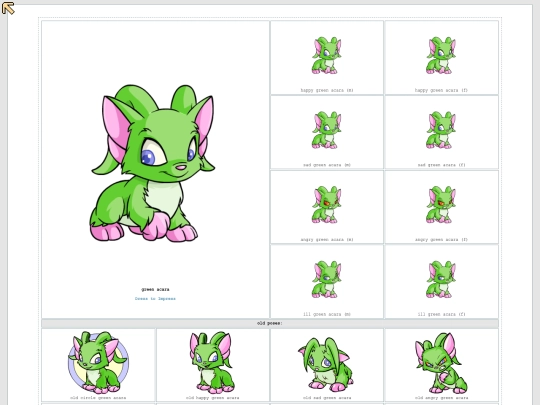
Task: Select the ill green acara (m) thumbnail
Action: 326,279
